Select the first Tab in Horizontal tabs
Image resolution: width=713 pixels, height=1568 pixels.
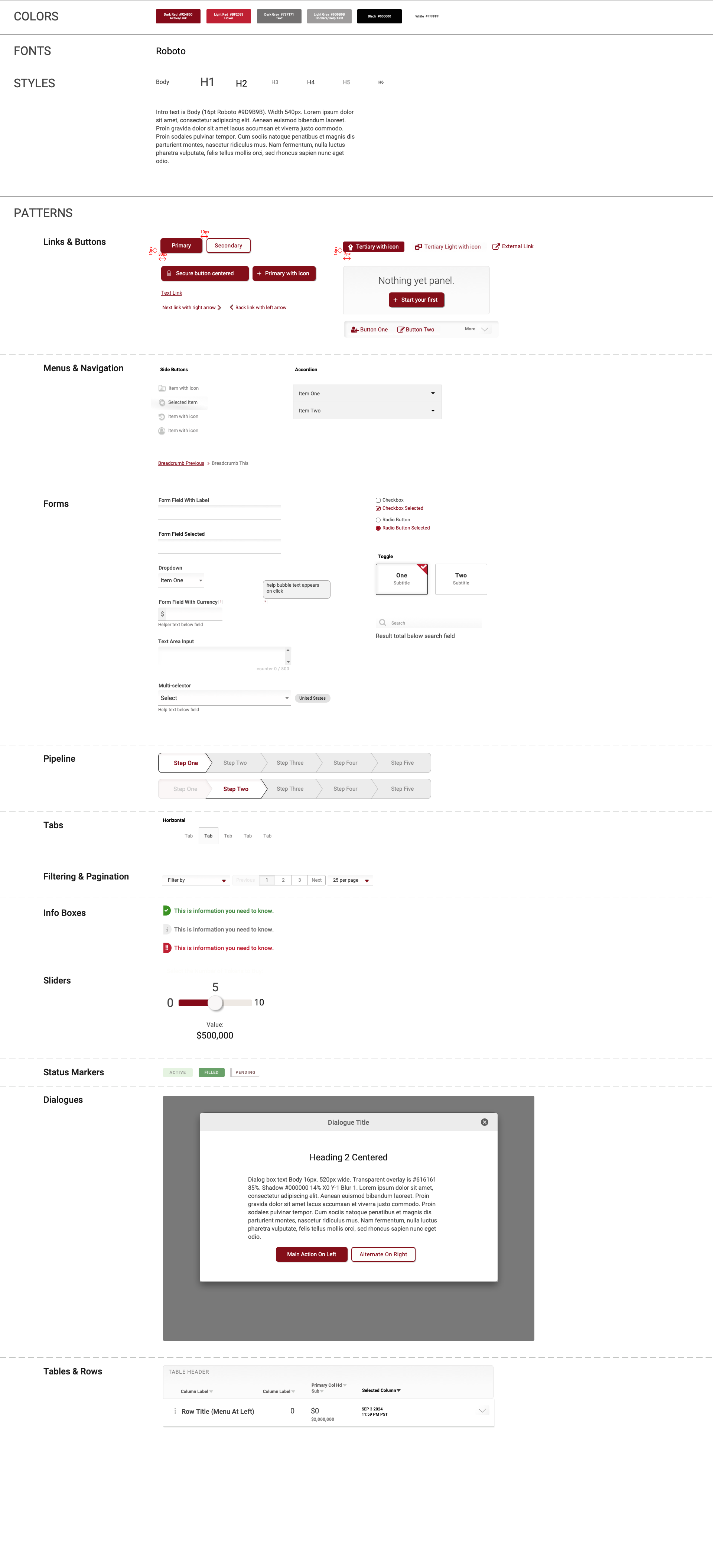point(189,836)
